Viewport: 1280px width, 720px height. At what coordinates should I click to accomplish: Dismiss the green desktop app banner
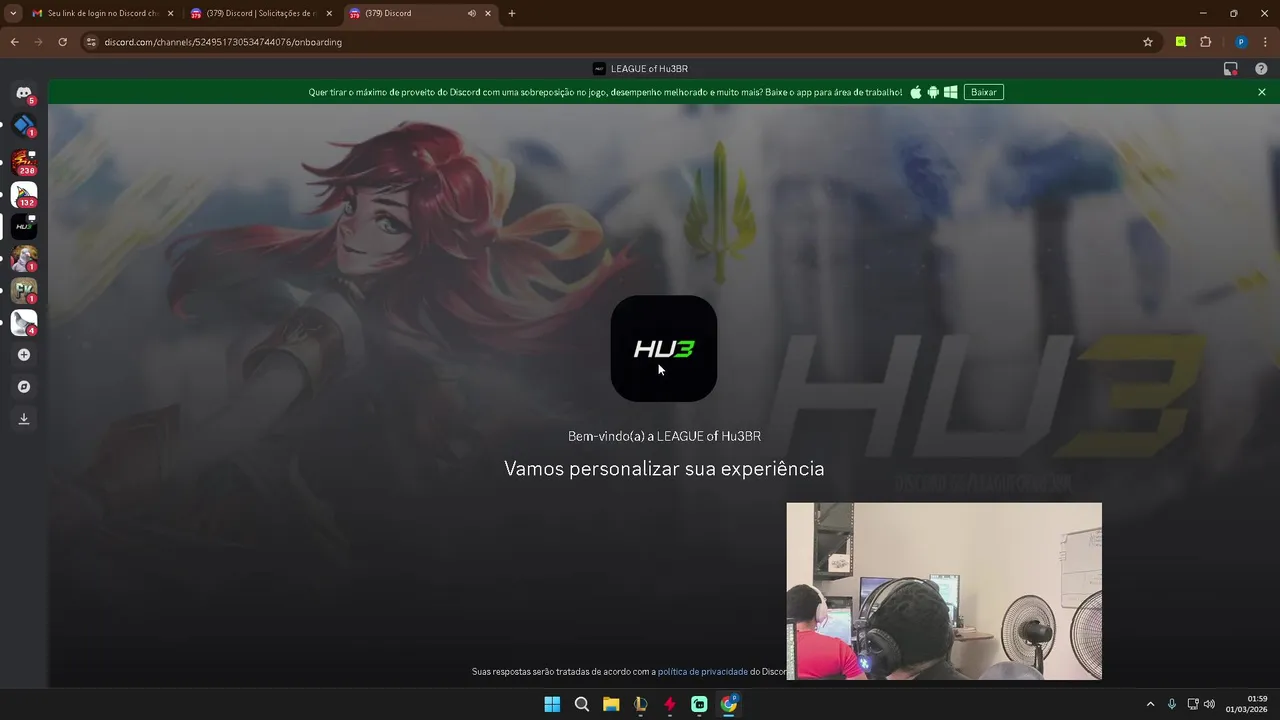(x=1262, y=92)
